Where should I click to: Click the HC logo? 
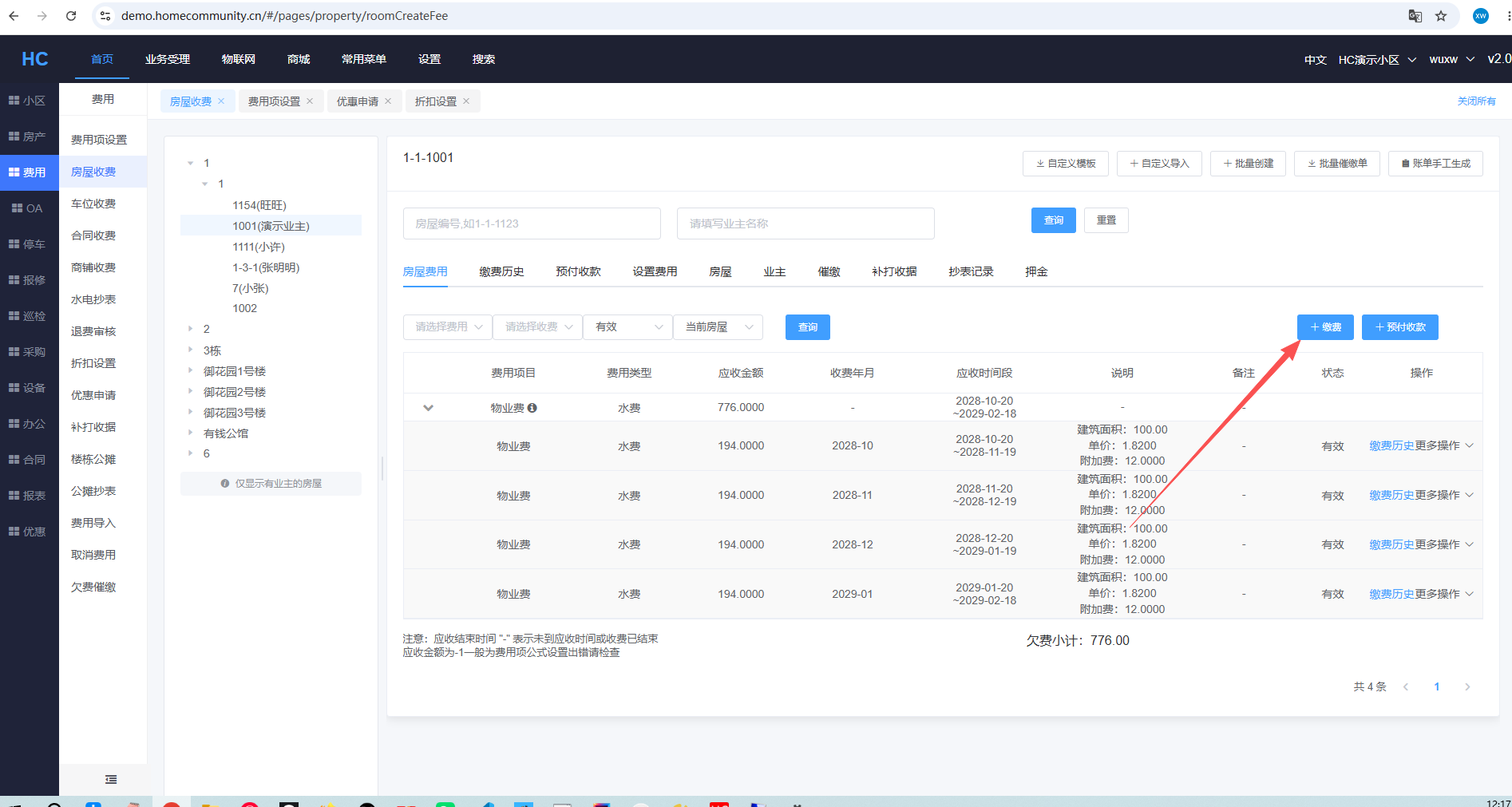[34, 59]
